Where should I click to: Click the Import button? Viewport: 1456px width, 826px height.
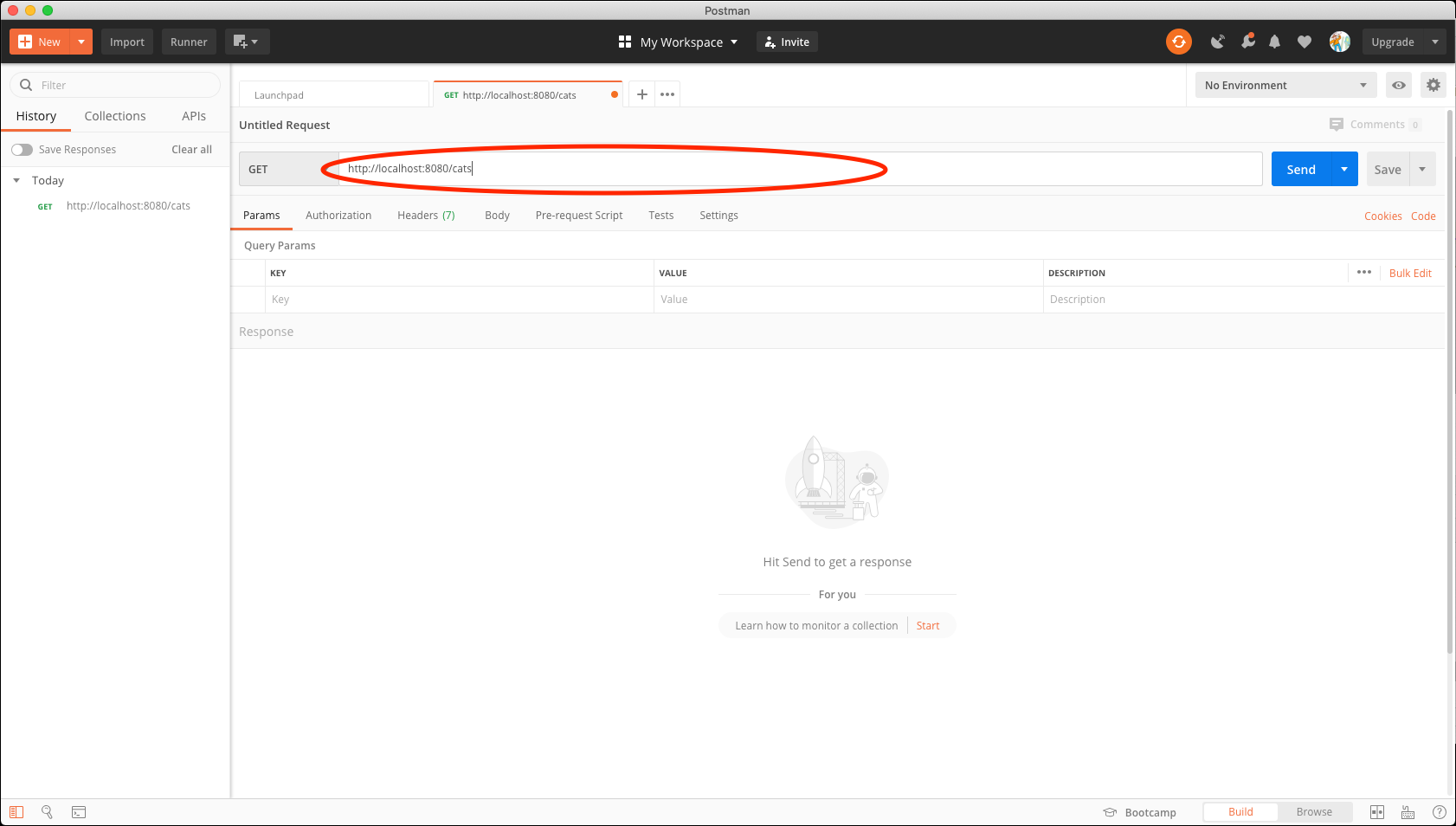pos(127,42)
